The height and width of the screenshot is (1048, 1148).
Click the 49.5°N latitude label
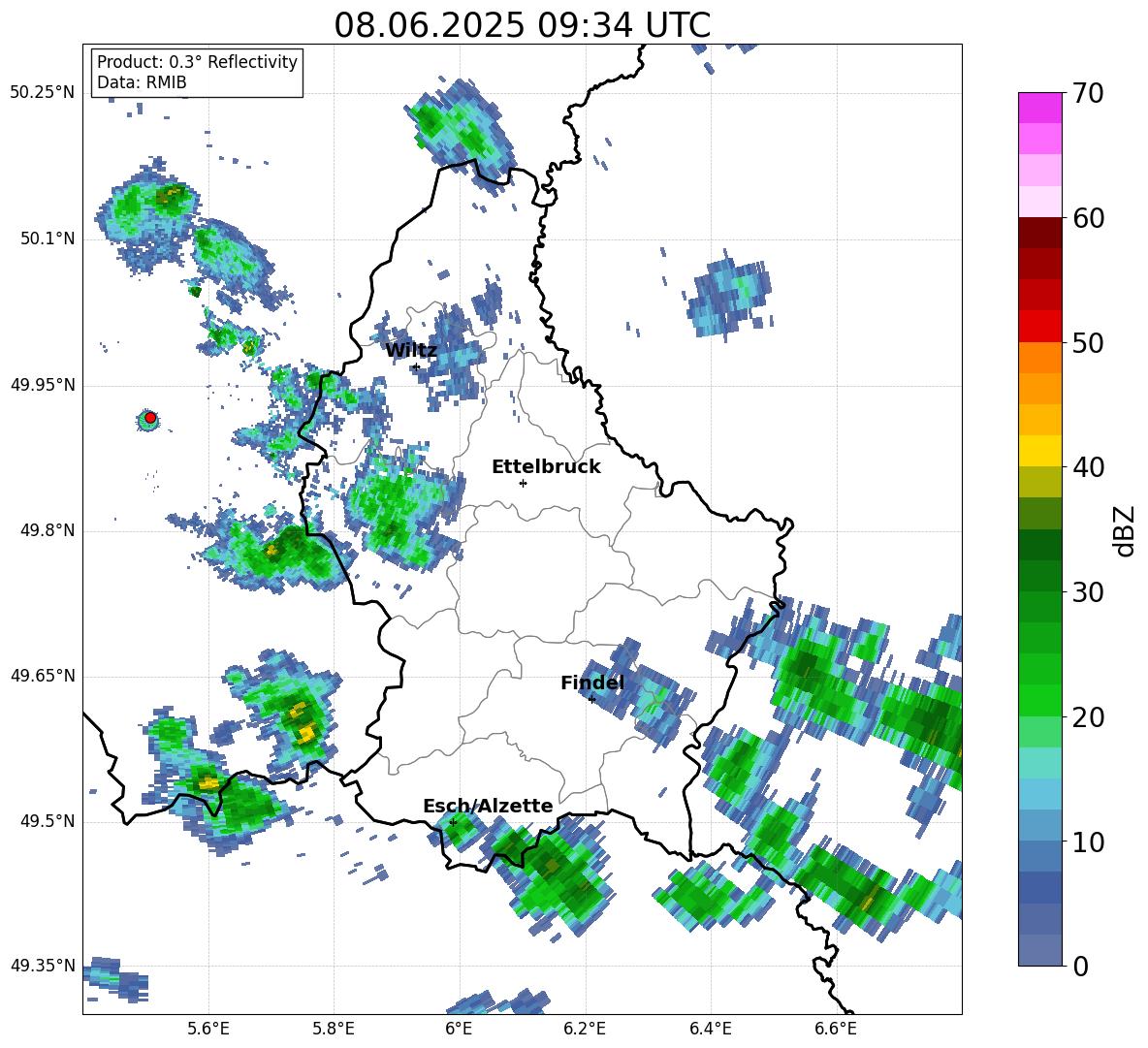tap(48, 821)
